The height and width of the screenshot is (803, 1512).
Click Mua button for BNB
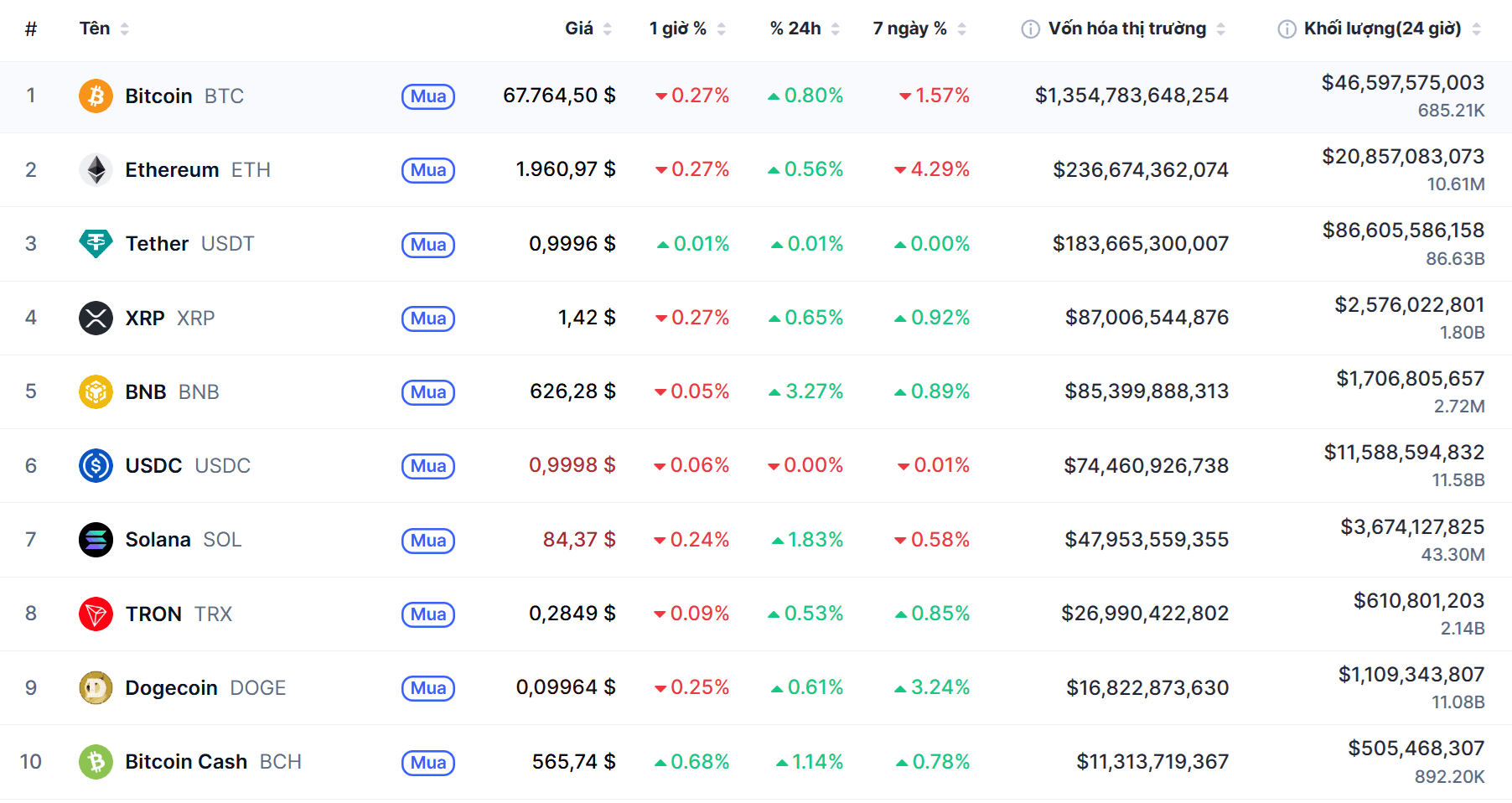tap(428, 392)
